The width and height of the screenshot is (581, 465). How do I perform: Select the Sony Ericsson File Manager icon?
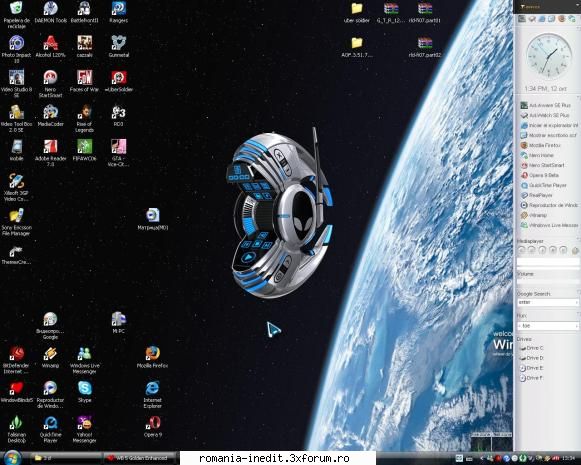click(16, 222)
